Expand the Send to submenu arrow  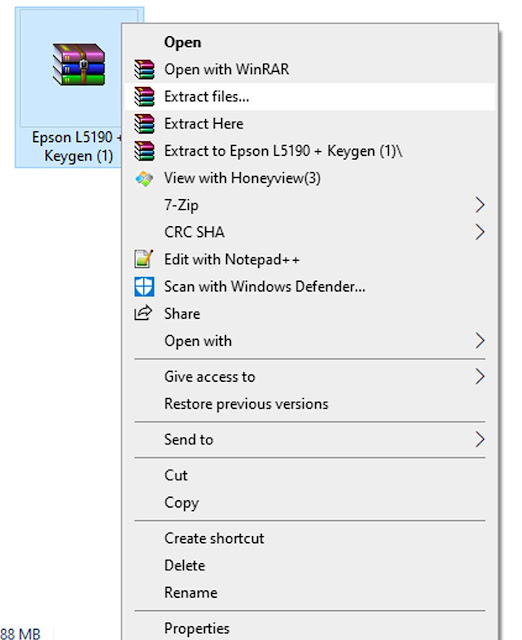[x=480, y=440]
